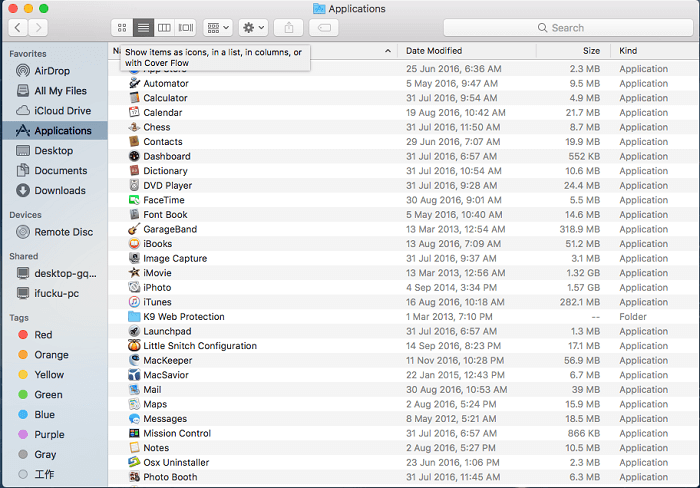
Task: Open AirDrop in the sidebar
Action: (52, 71)
